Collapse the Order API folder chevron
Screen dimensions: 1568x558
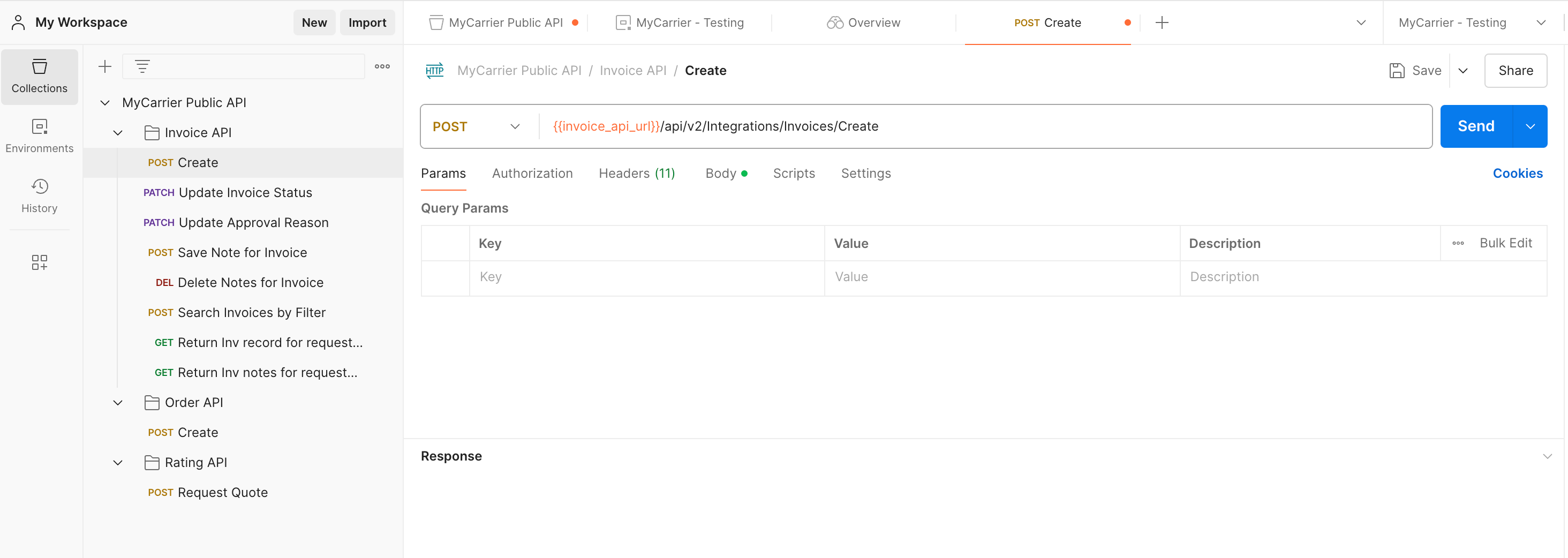[118, 403]
